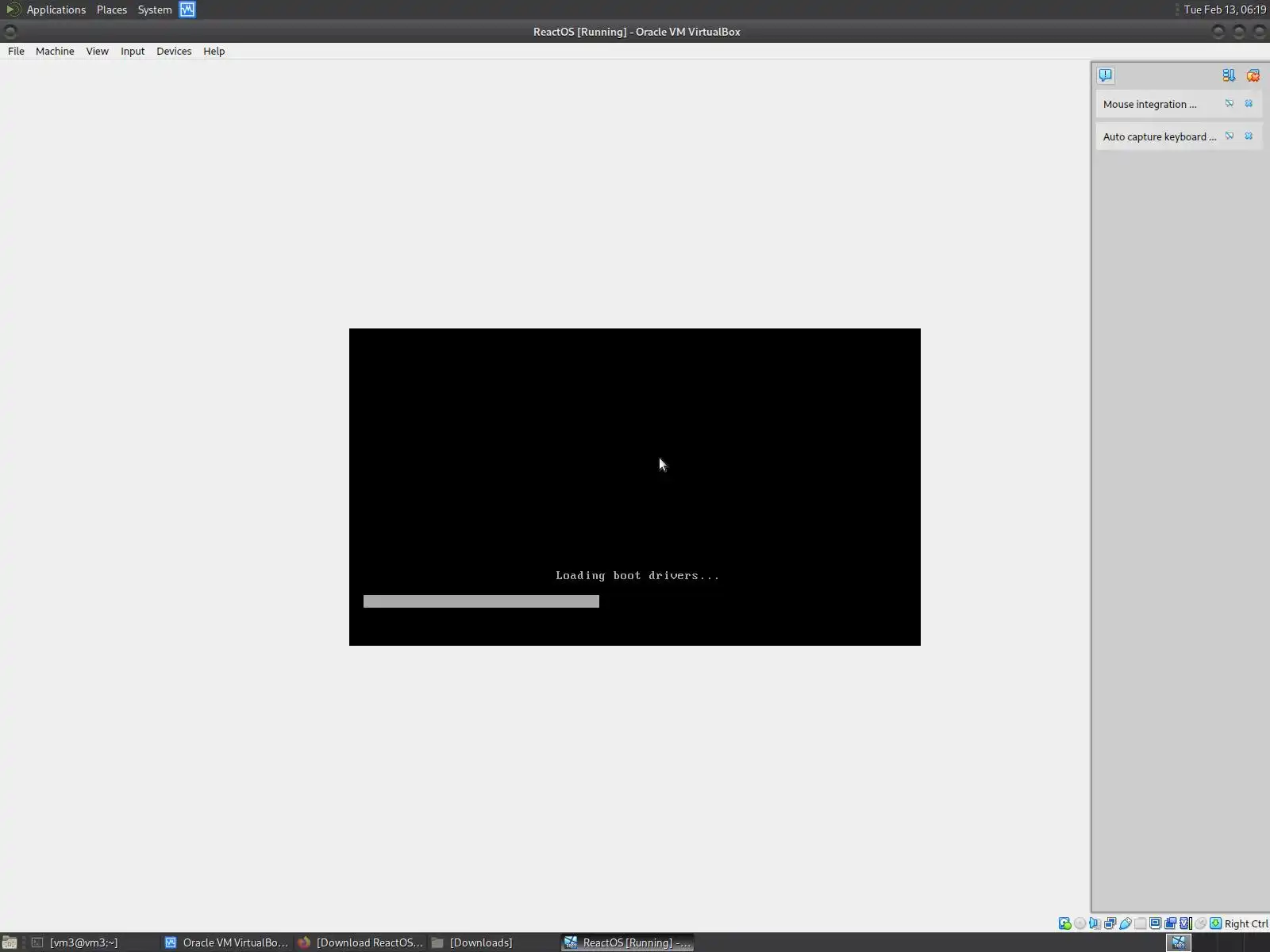Forbid the Mouse integration notification
This screenshot has width=1270, height=952.
click(x=1230, y=104)
